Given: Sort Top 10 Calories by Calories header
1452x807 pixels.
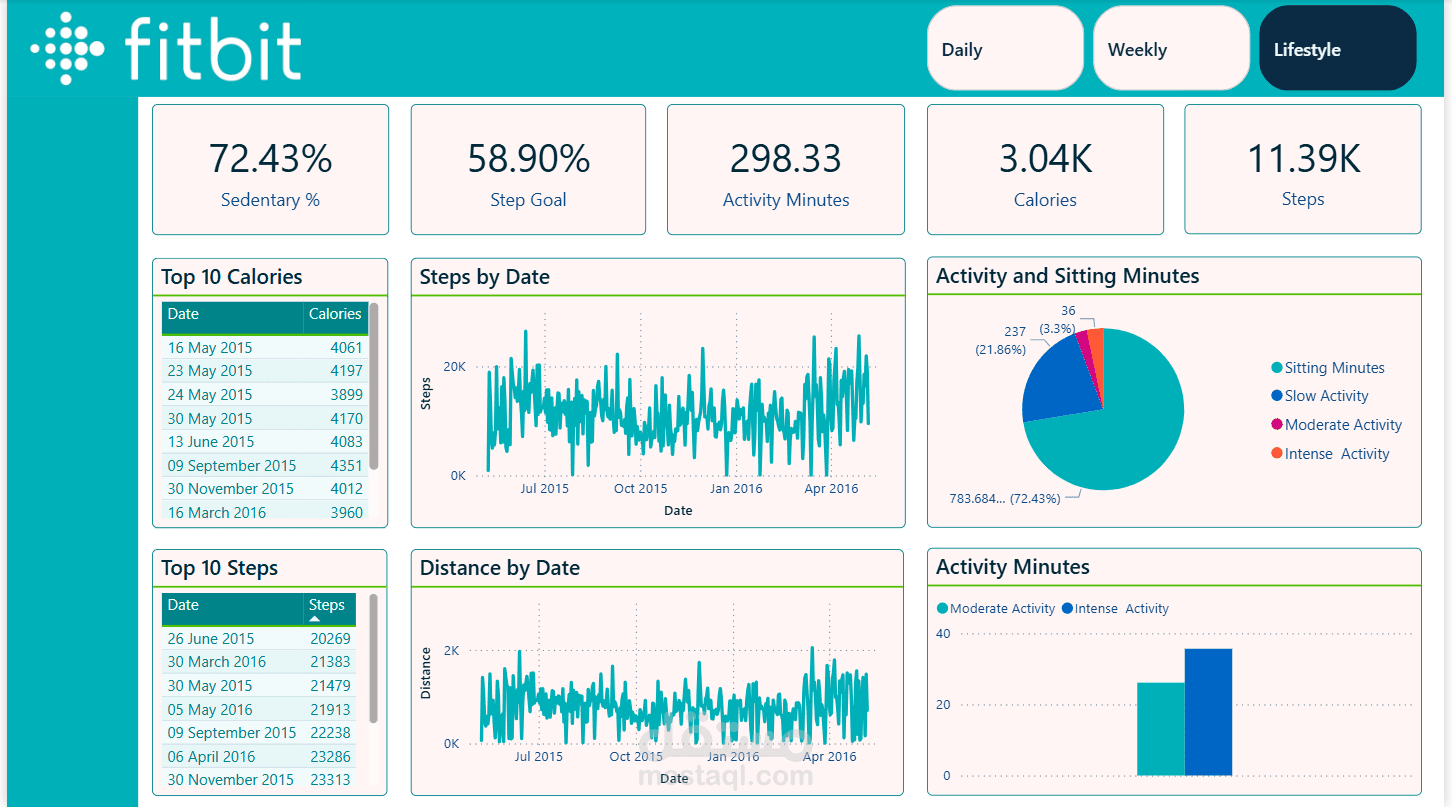Looking at the screenshot, I should coord(335,317).
